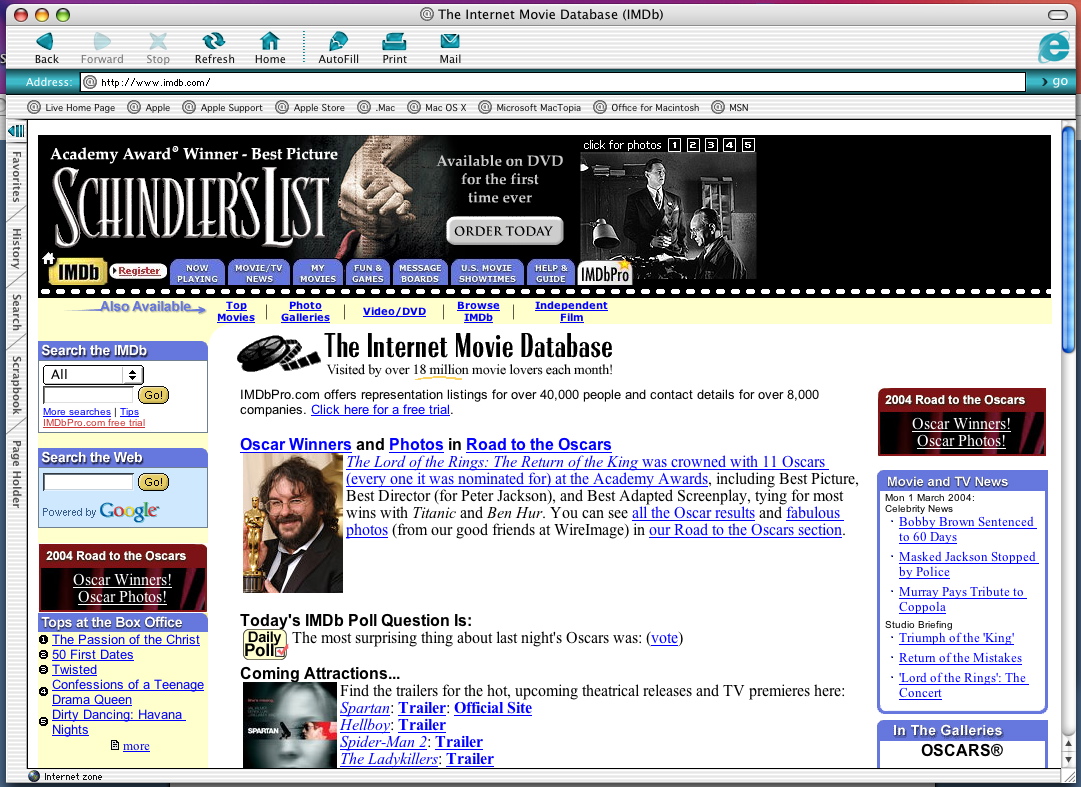Screen dimensions: 1081x787
Task: Select the U.S. Movie Showtimes tab
Action: point(487,273)
